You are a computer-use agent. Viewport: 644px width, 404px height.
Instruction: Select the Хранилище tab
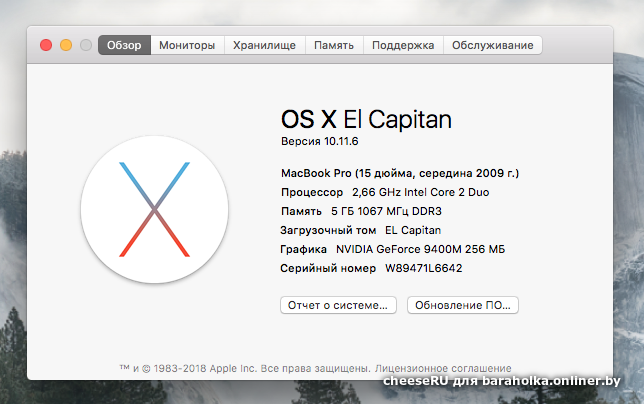click(264, 45)
